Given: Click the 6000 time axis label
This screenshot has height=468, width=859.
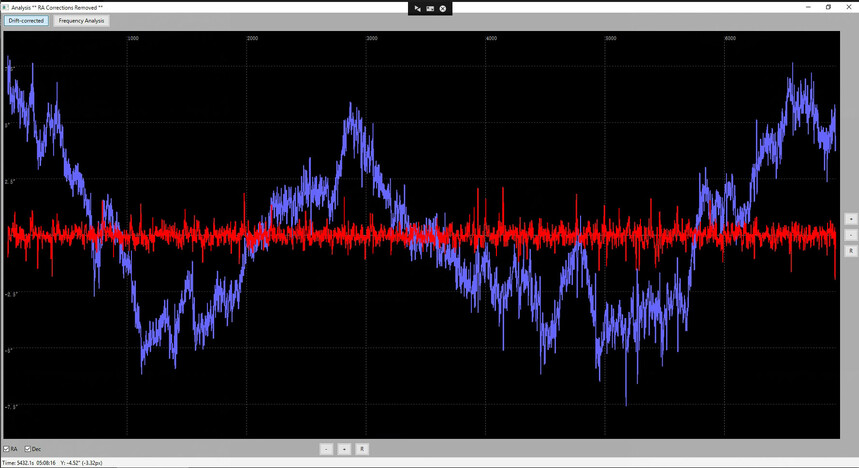Looking at the screenshot, I should pyautogui.click(x=730, y=38).
